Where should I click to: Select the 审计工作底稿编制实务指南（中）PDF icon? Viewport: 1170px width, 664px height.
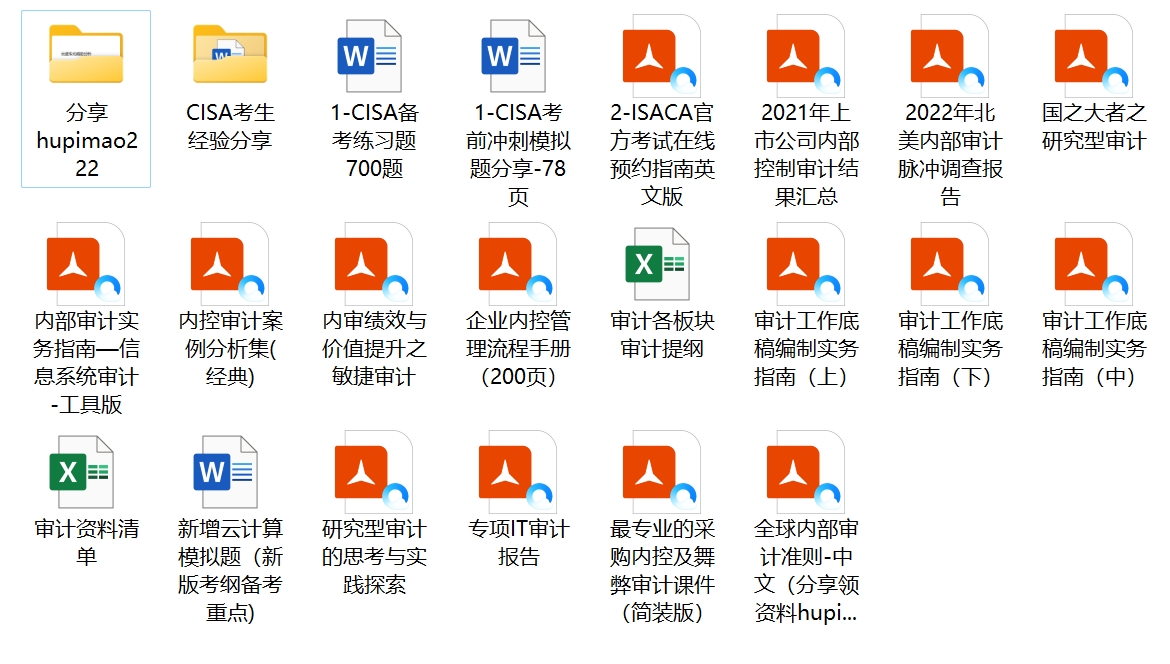[x=1093, y=263]
